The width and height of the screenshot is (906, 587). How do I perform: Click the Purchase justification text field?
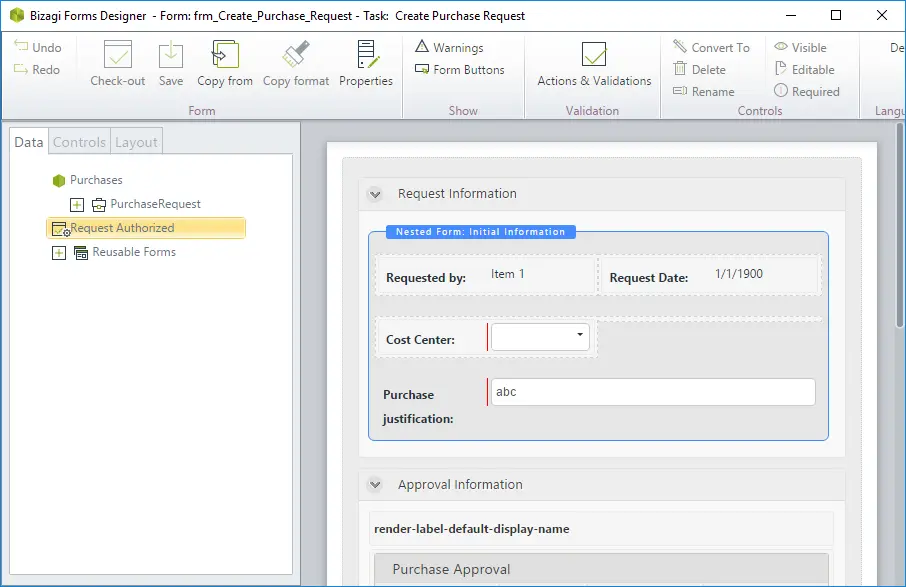(x=653, y=392)
